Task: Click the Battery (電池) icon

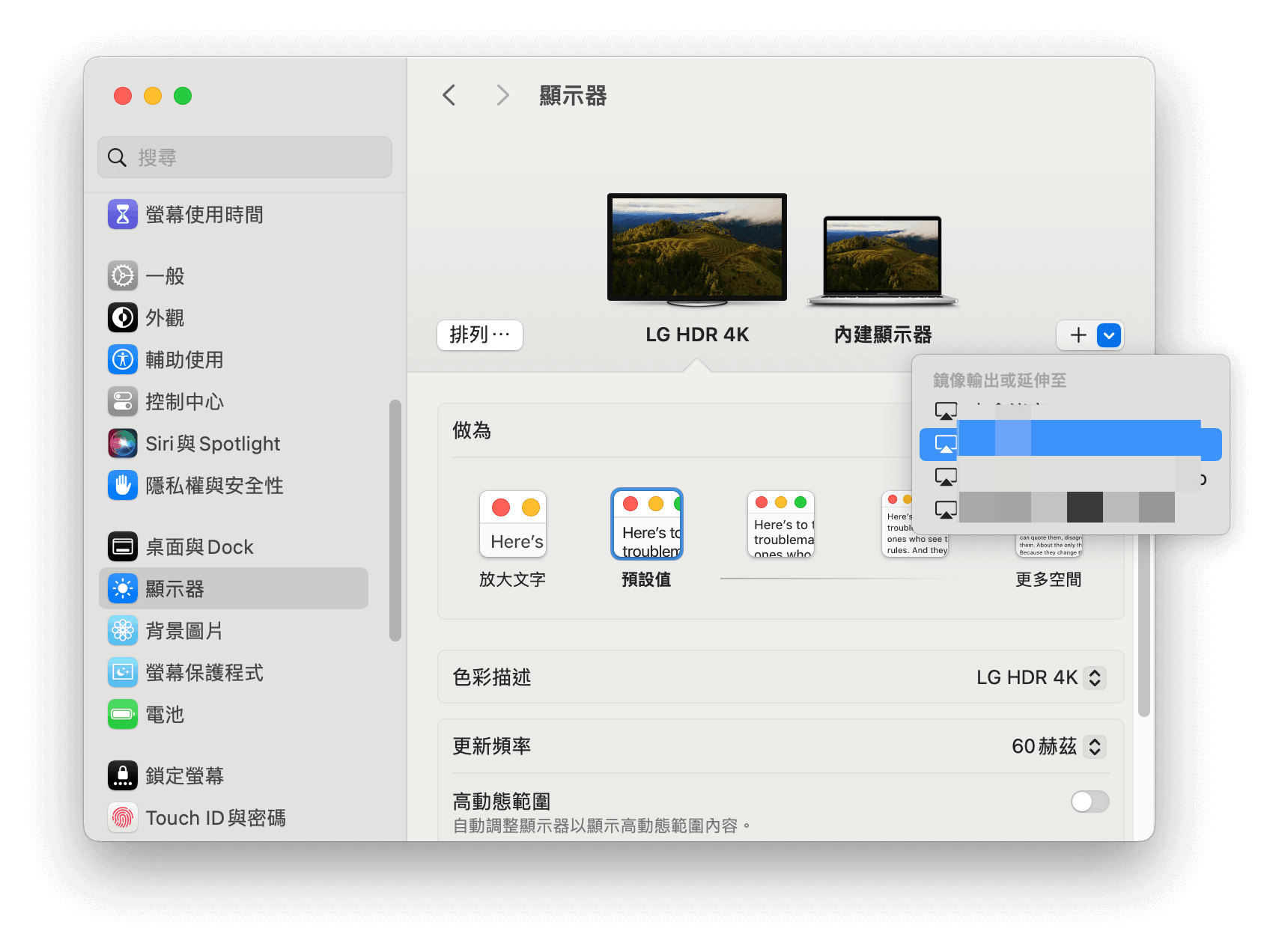Action: point(123,715)
